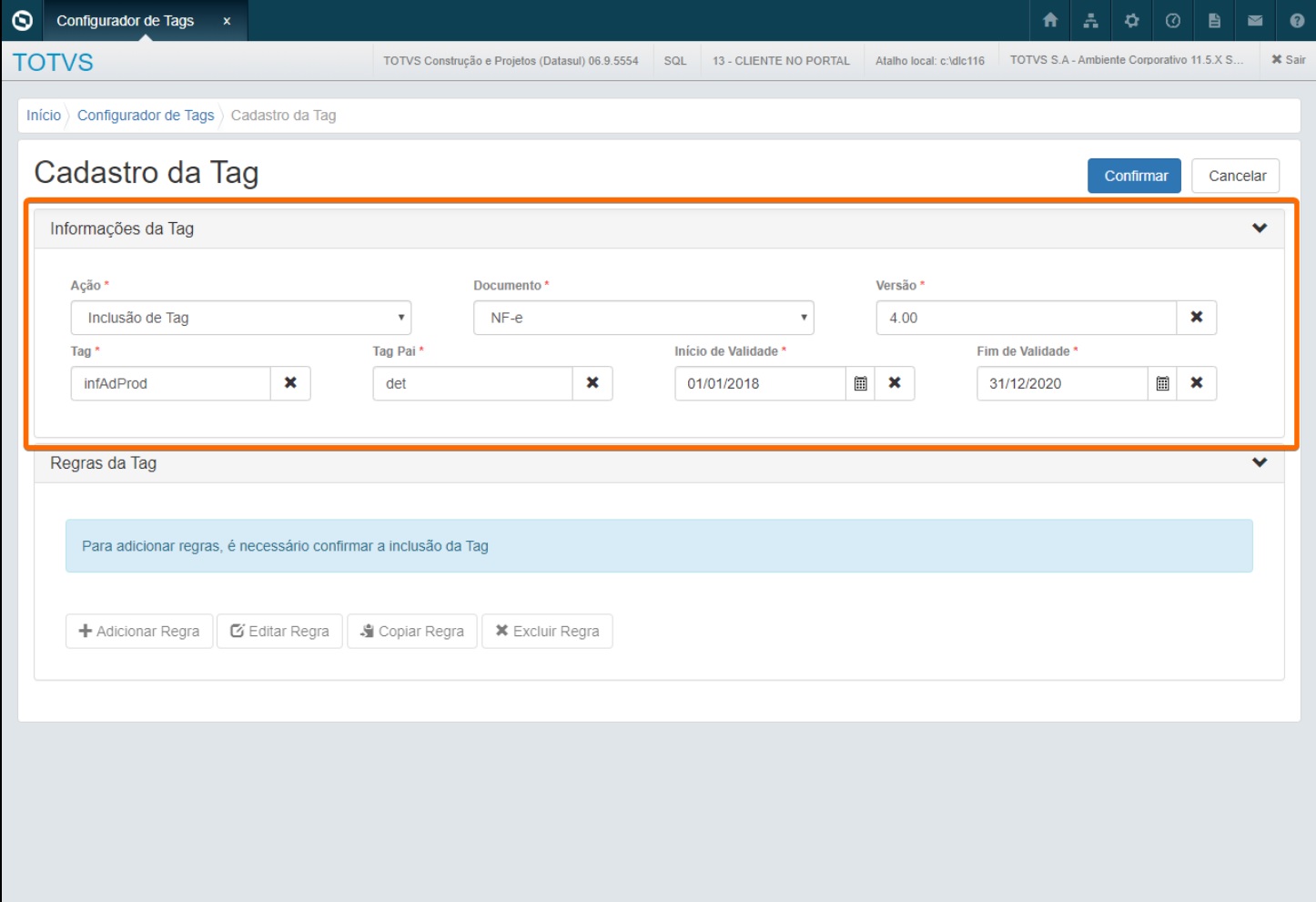Close the Configurador de Tags tab
Image resolution: width=1316 pixels, height=902 pixels.
(x=227, y=21)
